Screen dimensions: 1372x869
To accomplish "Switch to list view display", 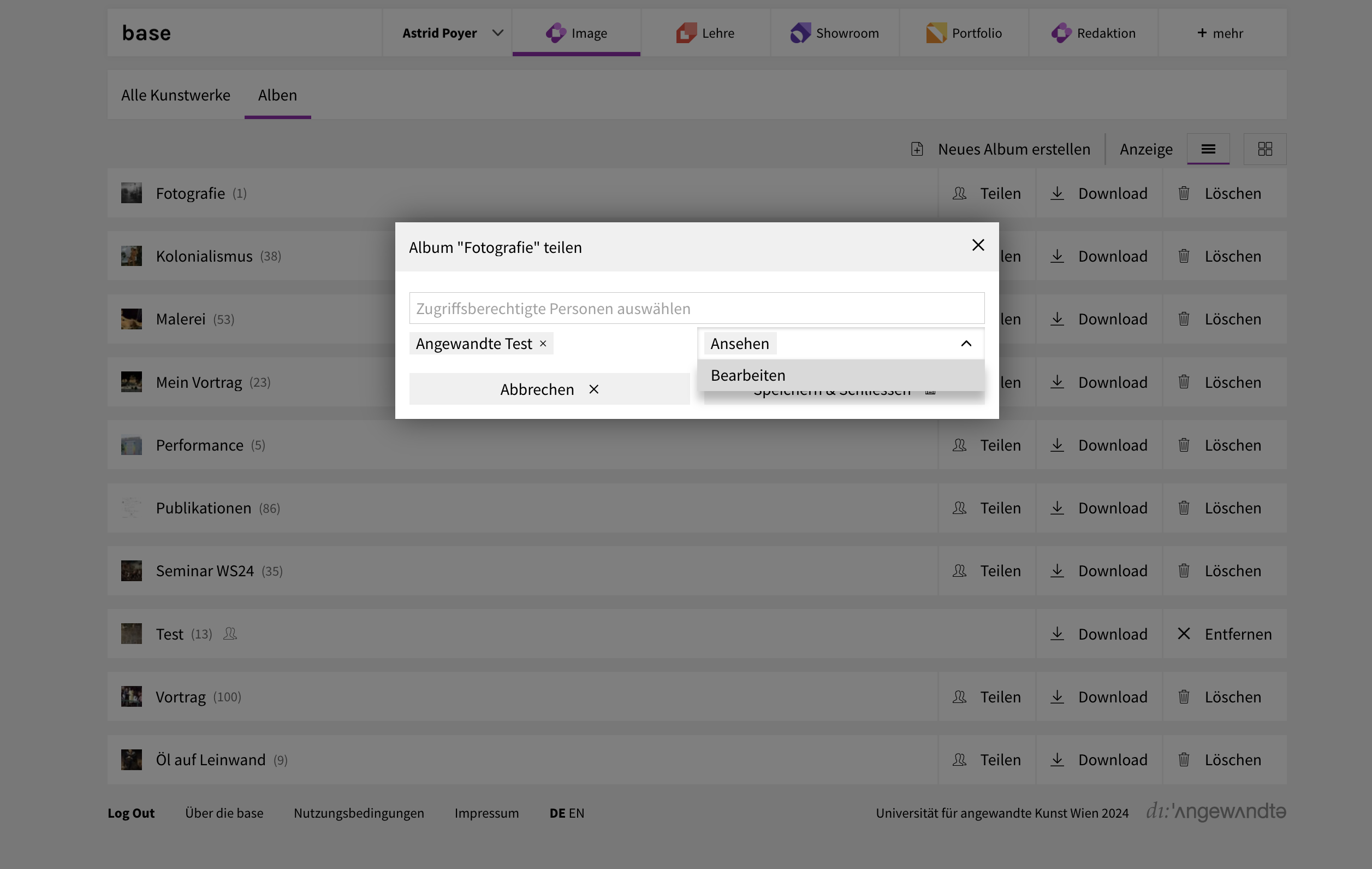I will 1208,149.
